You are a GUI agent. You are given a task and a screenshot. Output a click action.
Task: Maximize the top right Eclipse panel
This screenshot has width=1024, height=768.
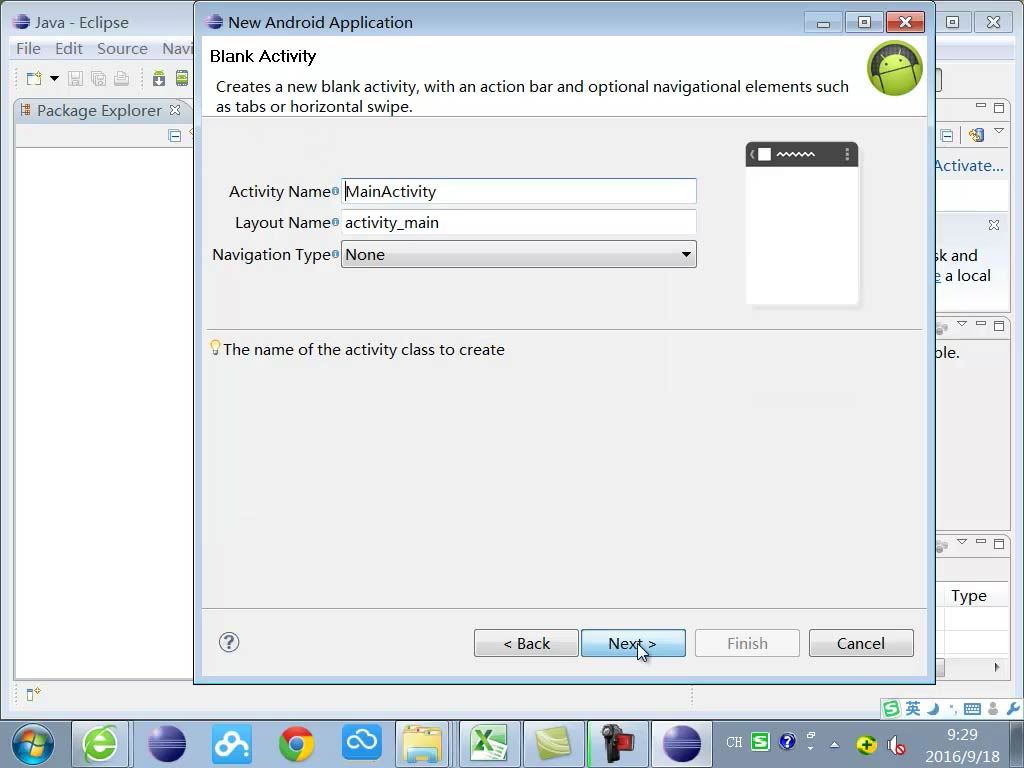coord(999,107)
